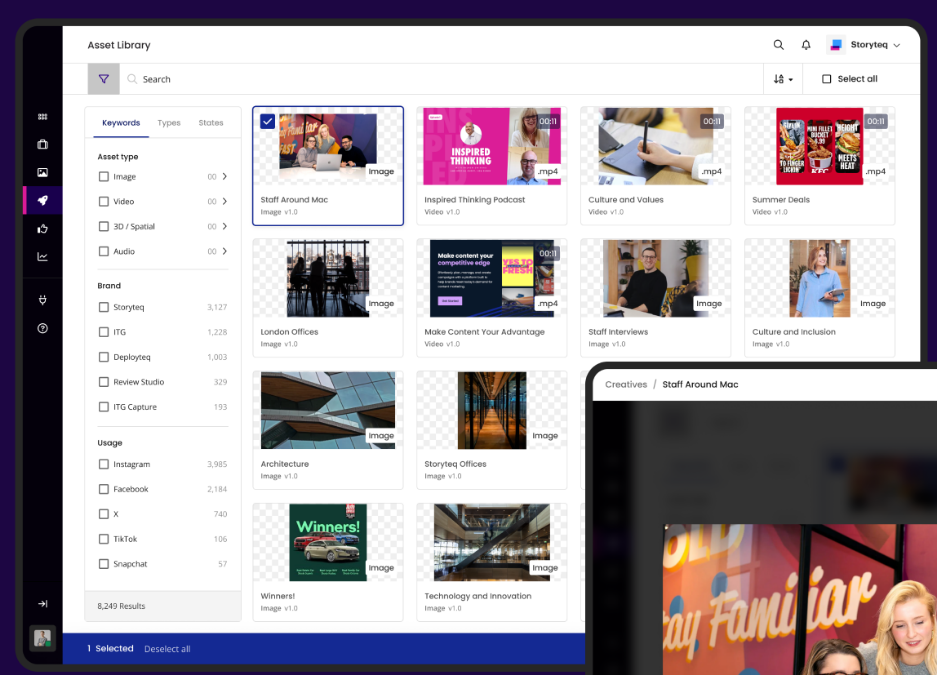Uncheck the Staff Around Mac selection checkbox
The image size is (937, 675).
pos(267,121)
